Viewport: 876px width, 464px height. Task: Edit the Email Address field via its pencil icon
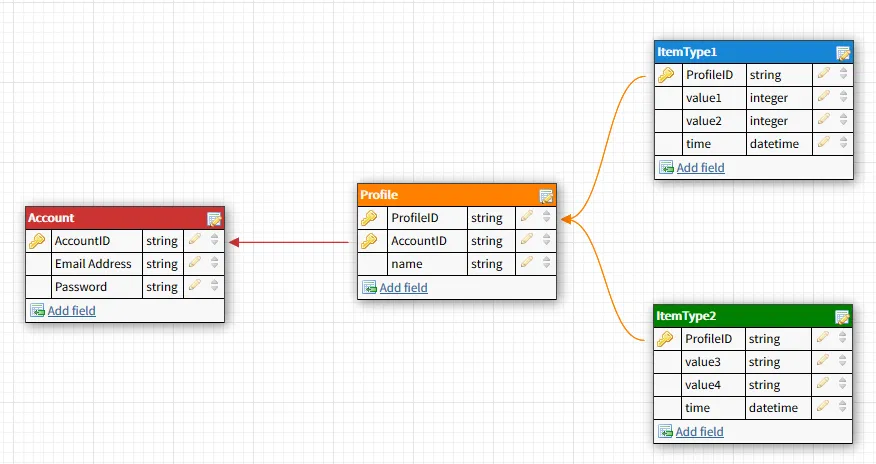pos(194,262)
